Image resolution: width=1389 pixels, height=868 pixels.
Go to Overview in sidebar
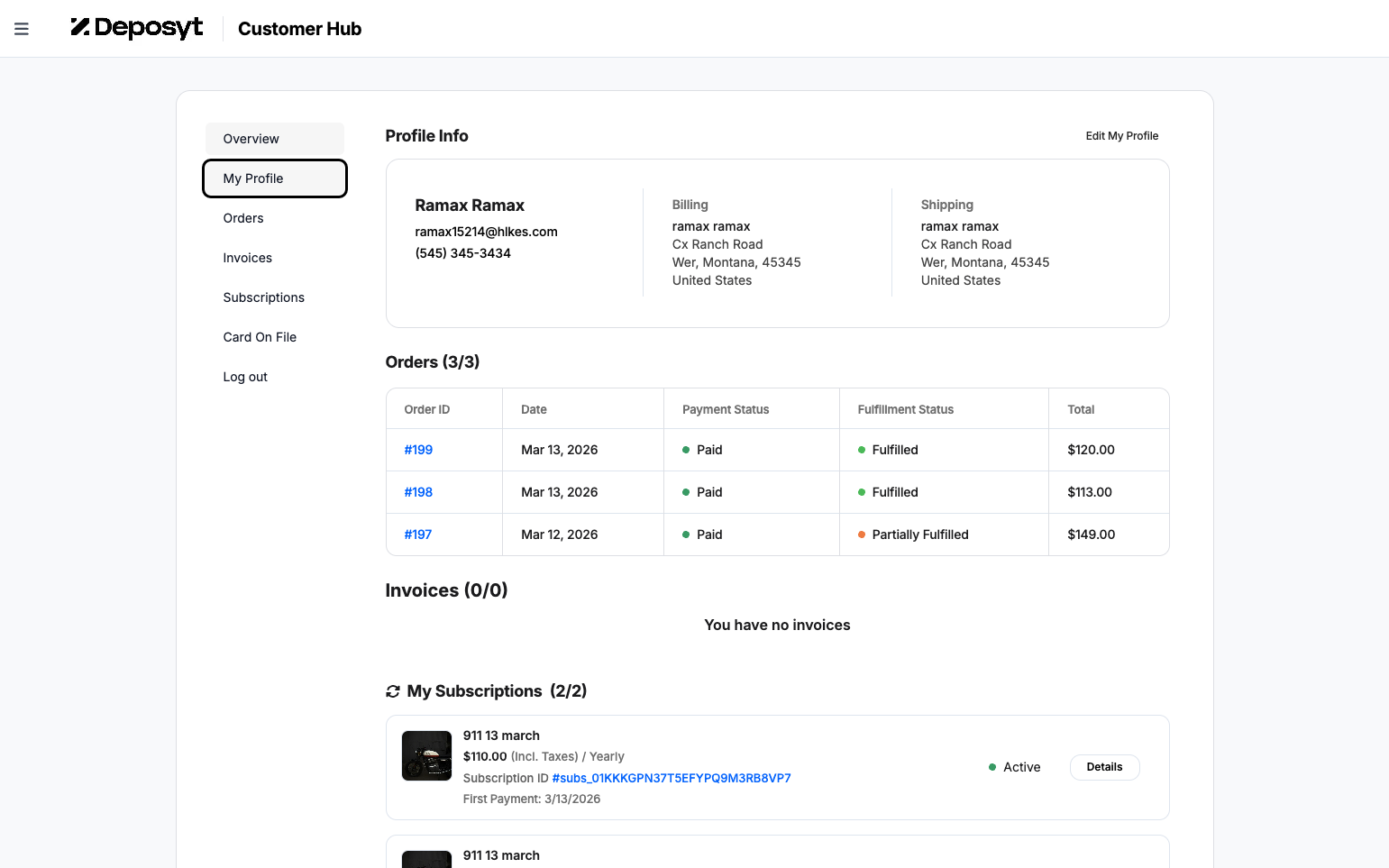[275, 139]
